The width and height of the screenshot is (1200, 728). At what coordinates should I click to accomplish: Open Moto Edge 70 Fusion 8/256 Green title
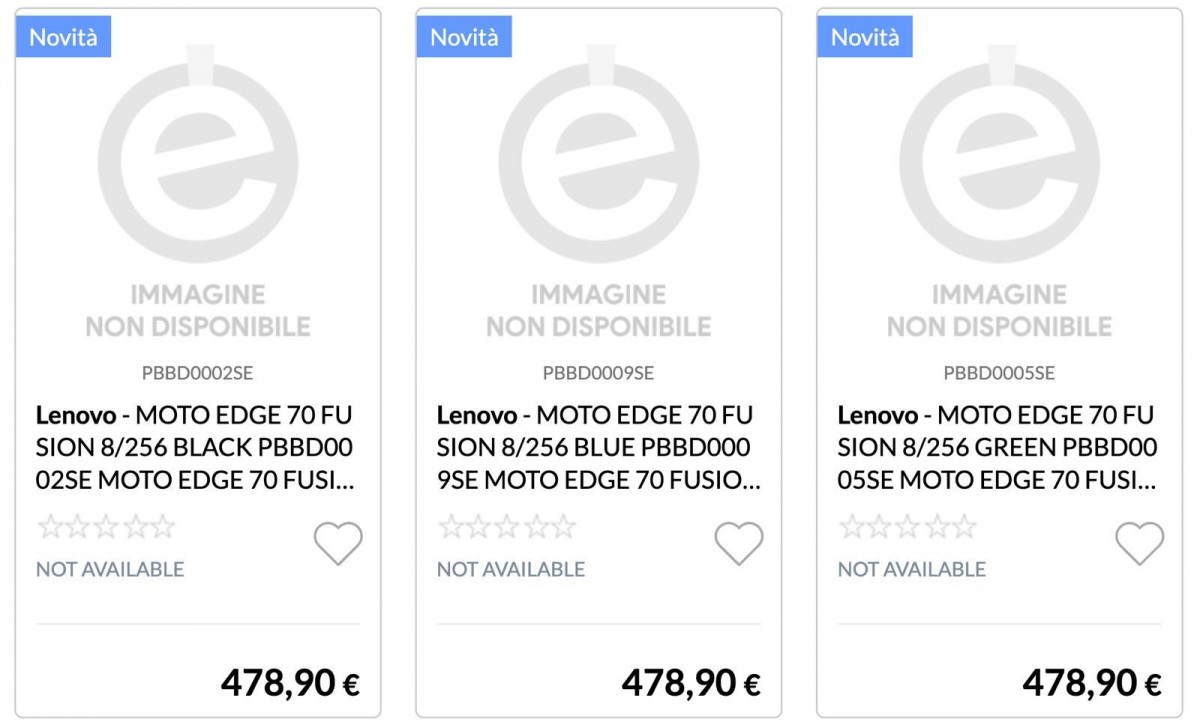click(x=997, y=448)
